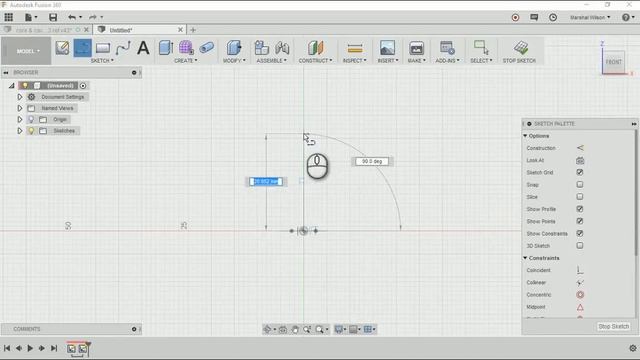
Task: Collapse the Constraints section in Sketch Palette
Action: pos(525,258)
